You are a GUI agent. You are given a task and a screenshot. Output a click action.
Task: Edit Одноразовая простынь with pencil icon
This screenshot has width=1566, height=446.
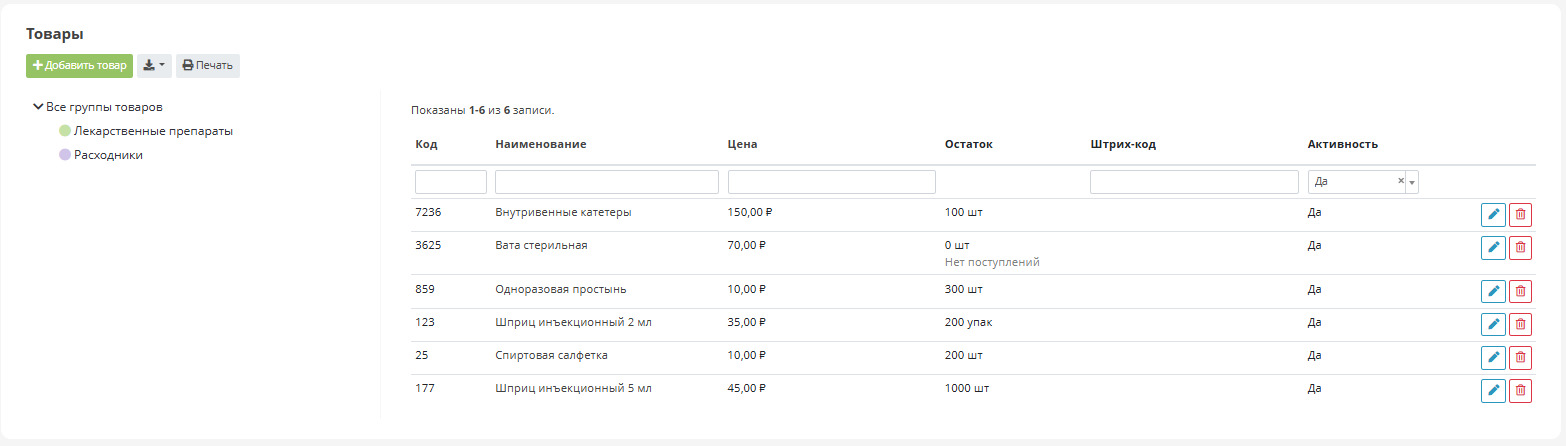pos(1493,291)
